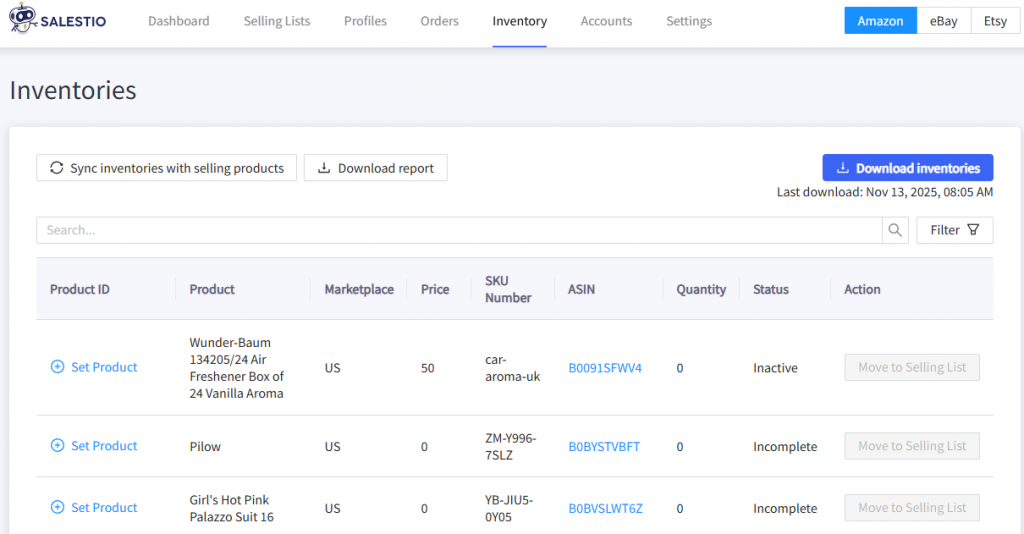Click the sync arrows icon
Image resolution: width=1024 pixels, height=534 pixels.
coord(57,168)
